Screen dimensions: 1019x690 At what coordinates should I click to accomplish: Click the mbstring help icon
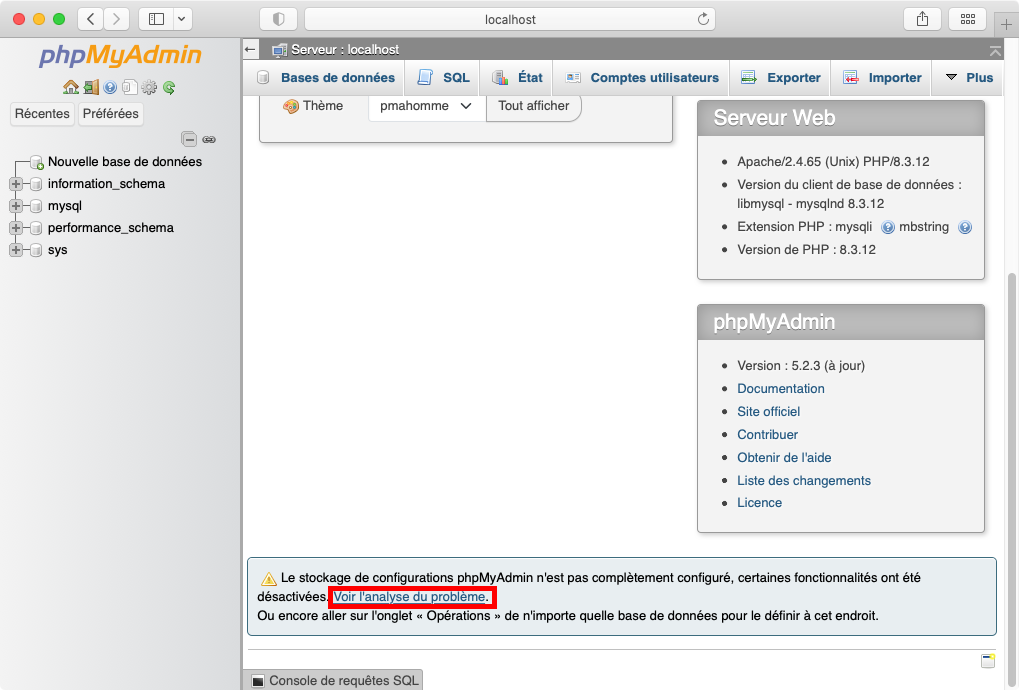pos(965,228)
